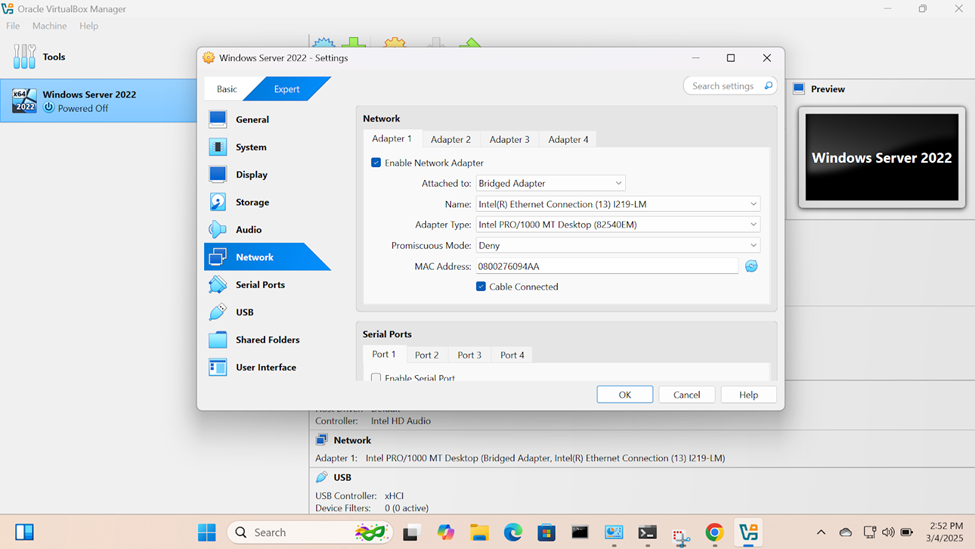
Task: Switch to Adapter 1 tab
Action: pyautogui.click(x=392, y=139)
